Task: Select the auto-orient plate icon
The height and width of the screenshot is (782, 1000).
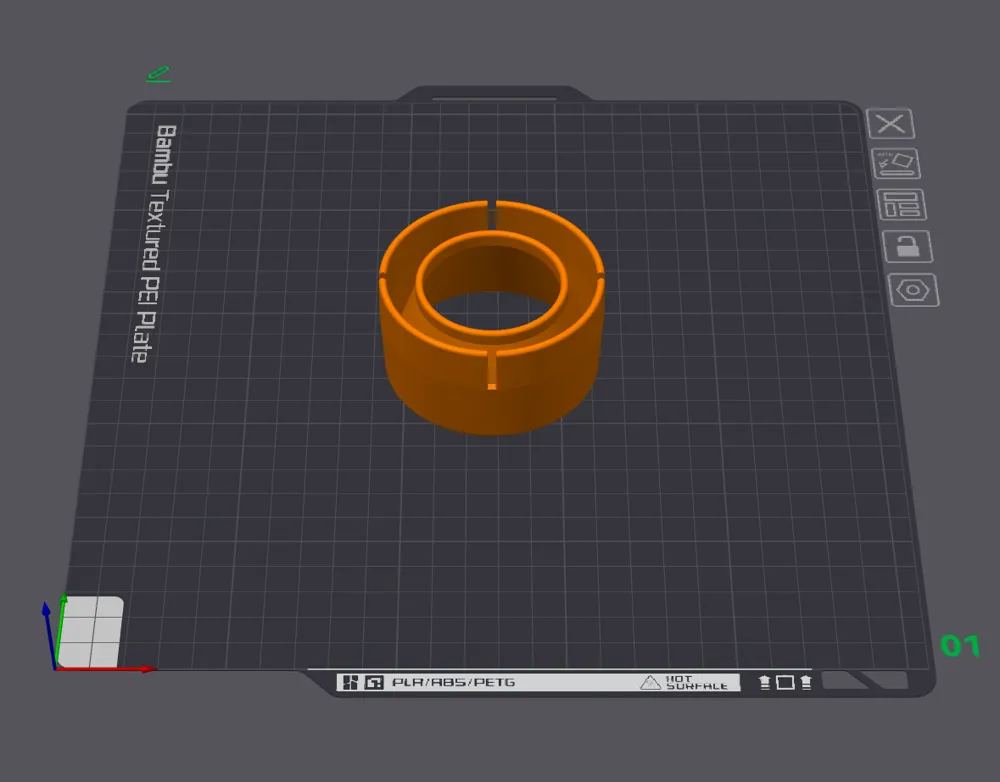Action: pos(897,165)
